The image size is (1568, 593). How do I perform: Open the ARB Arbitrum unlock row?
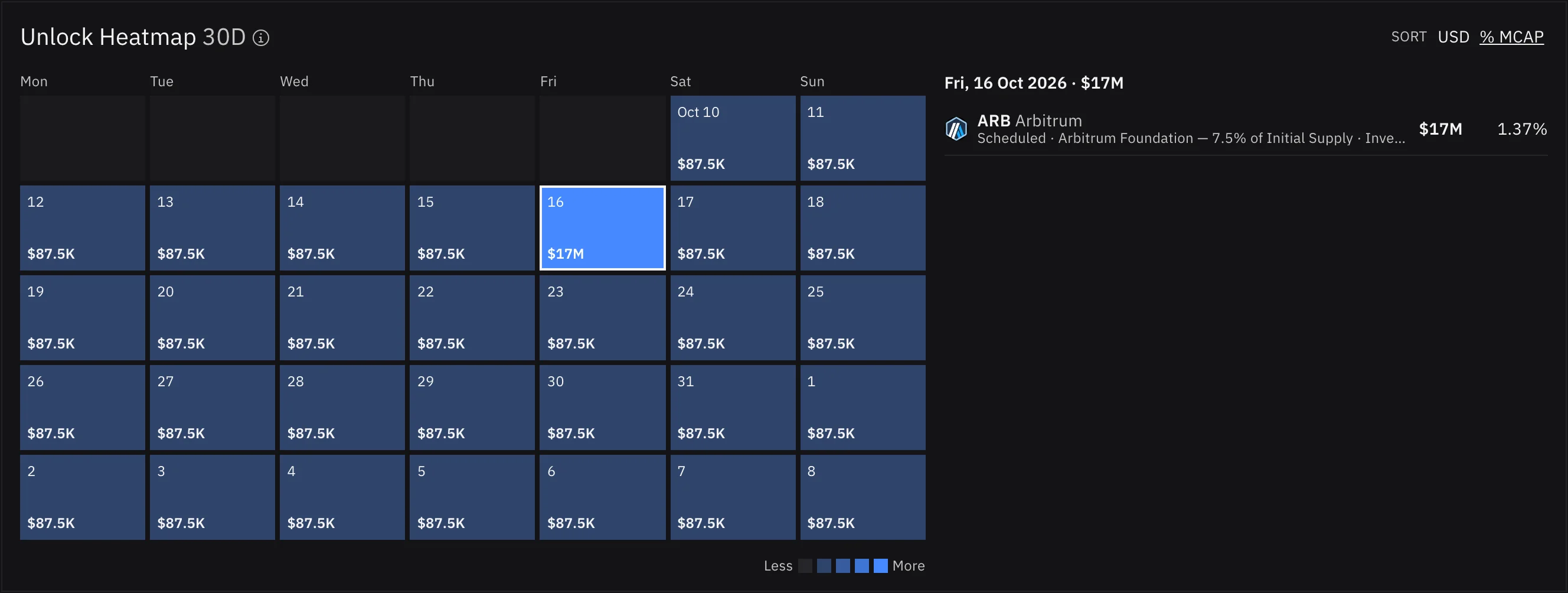(1246, 129)
